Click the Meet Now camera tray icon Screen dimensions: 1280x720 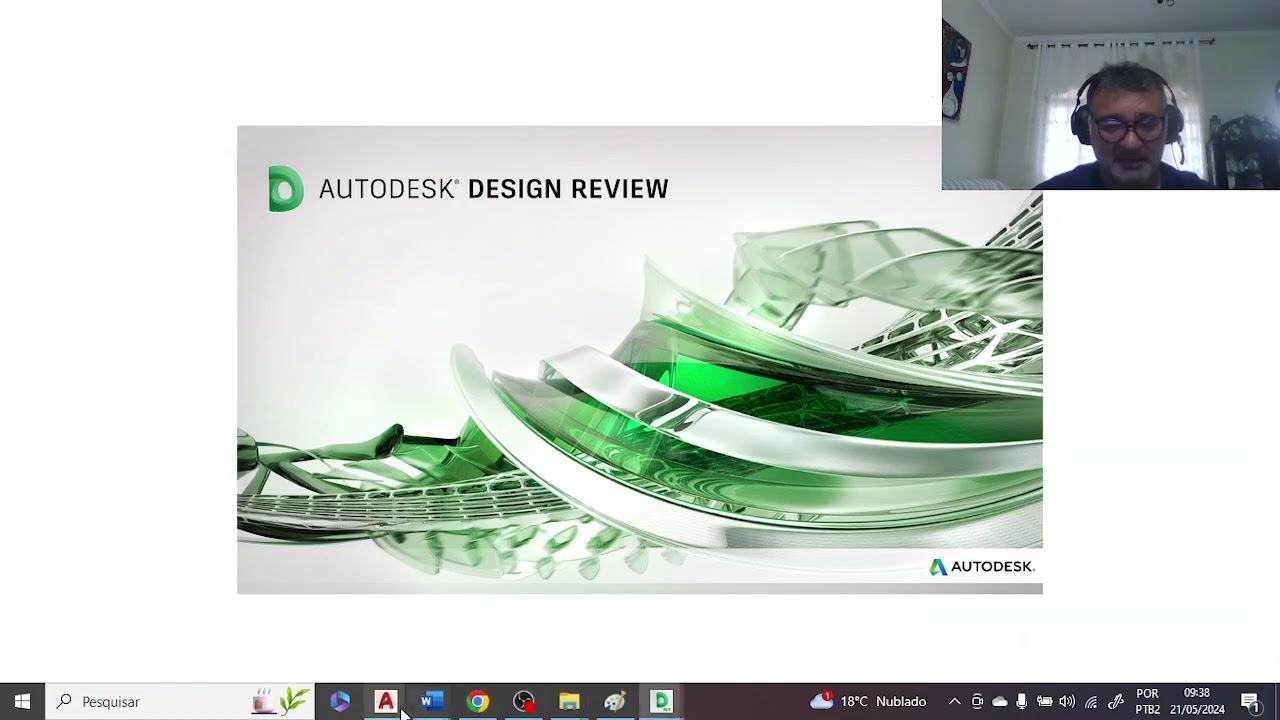[977, 701]
